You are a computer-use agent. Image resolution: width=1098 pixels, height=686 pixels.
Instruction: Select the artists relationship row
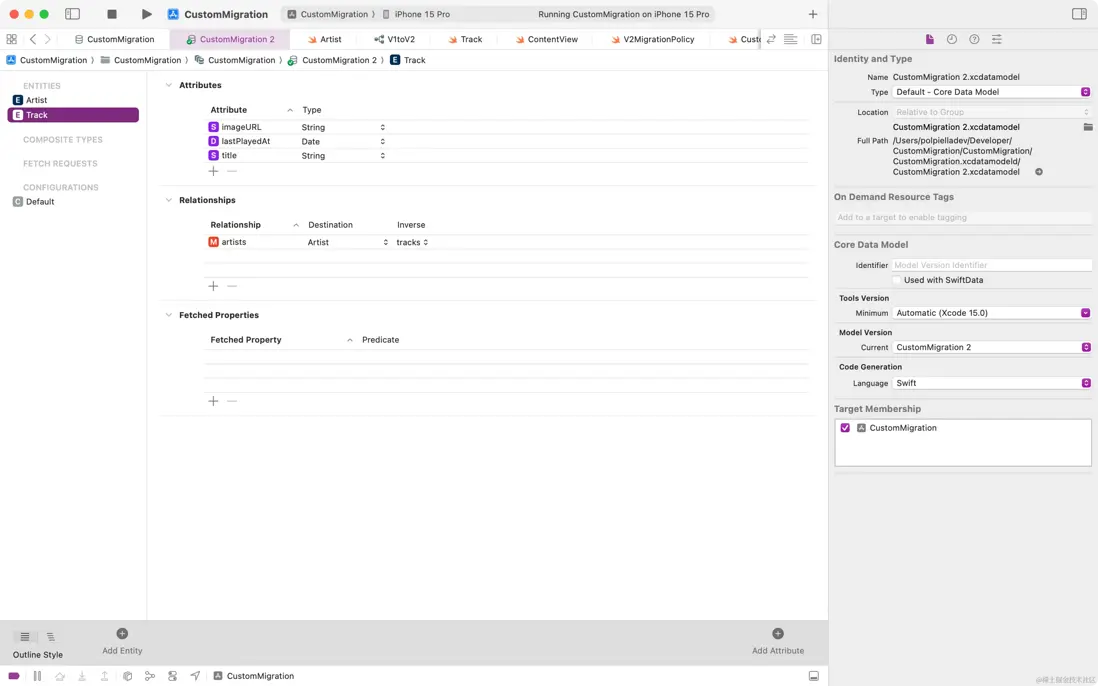tap(506, 242)
